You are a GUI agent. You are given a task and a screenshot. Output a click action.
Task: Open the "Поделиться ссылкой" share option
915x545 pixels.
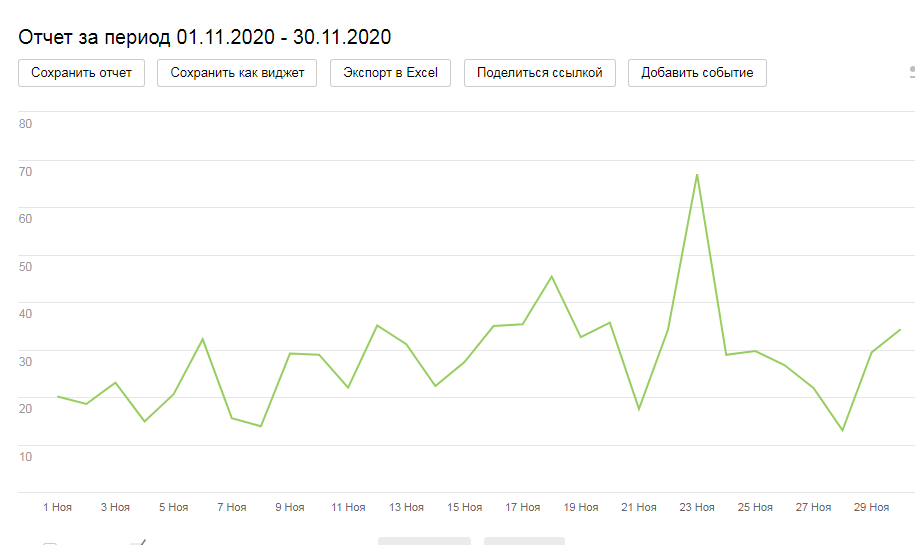click(x=540, y=73)
